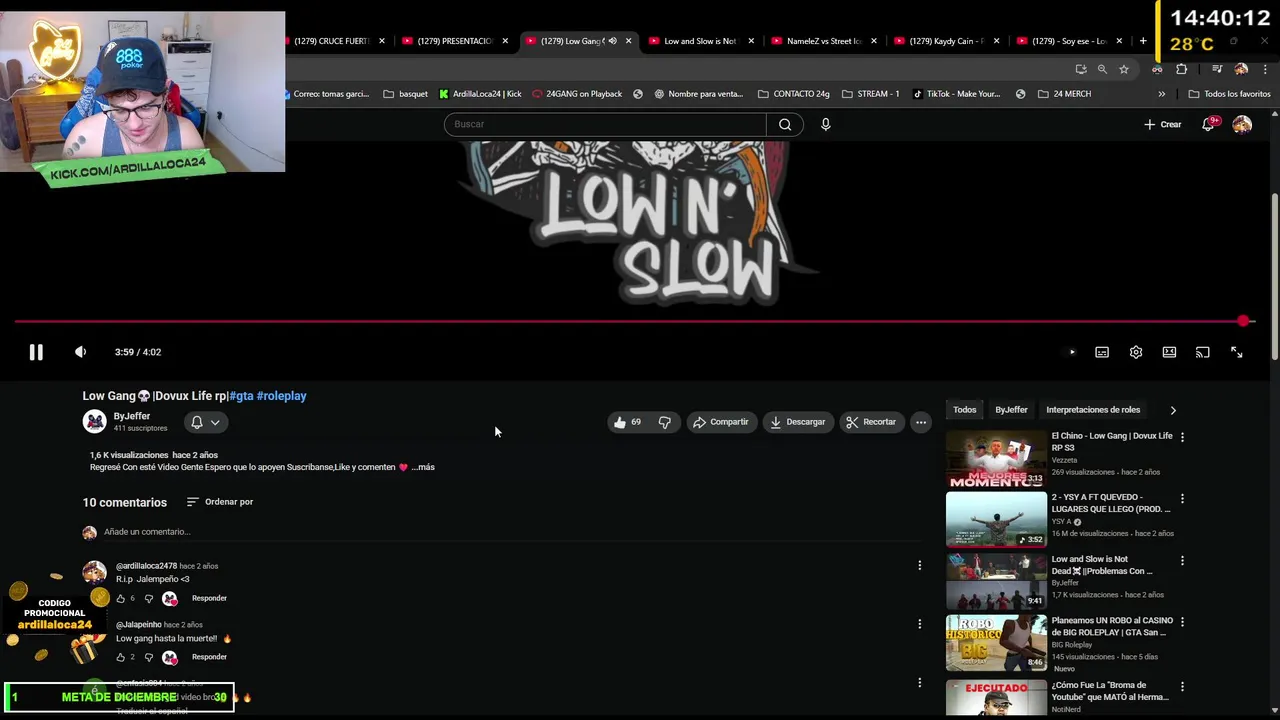Click the @ardillaloca2478 commenter name
Image resolution: width=1280 pixels, height=720 pixels.
(x=146, y=566)
